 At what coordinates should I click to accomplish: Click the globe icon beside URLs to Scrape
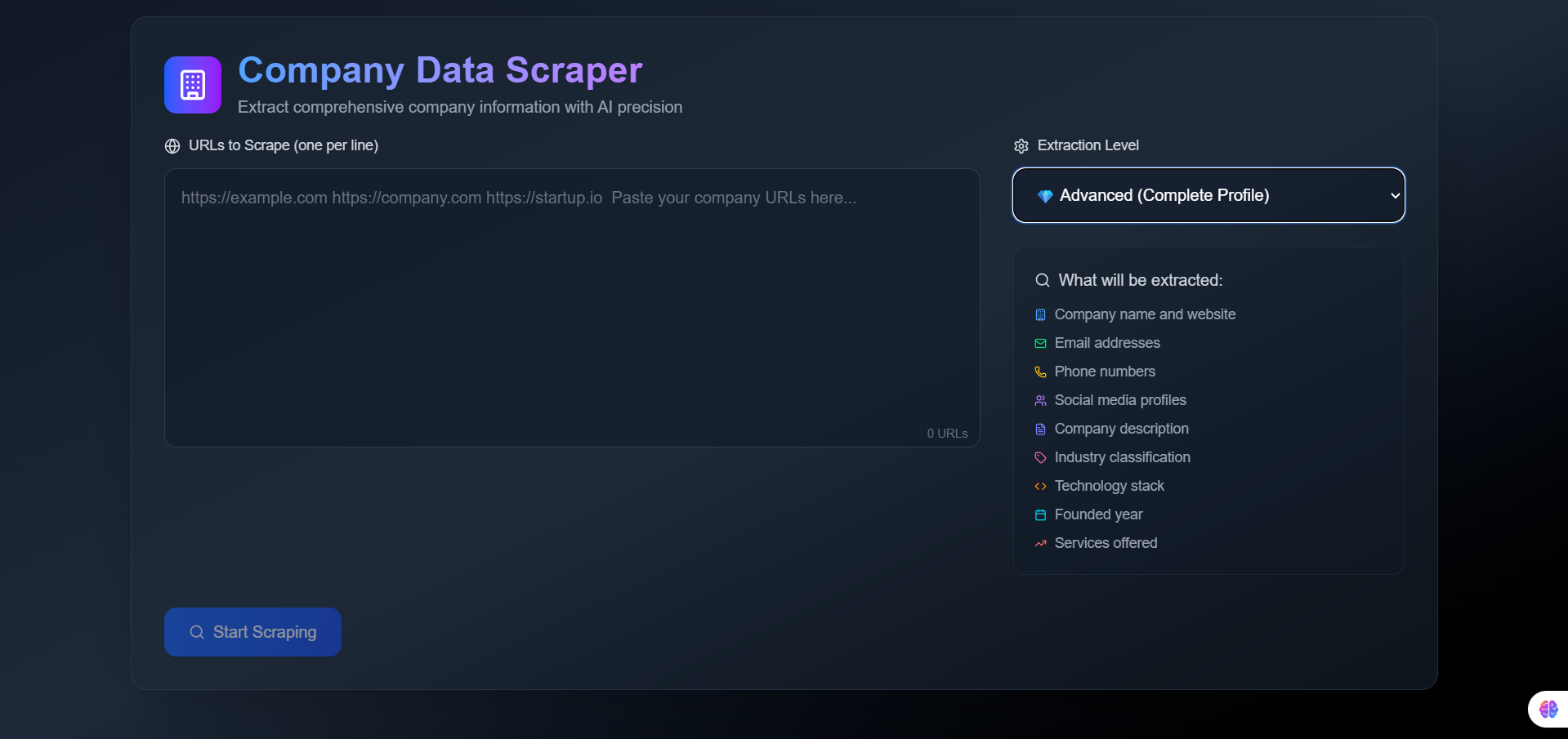[x=172, y=145]
